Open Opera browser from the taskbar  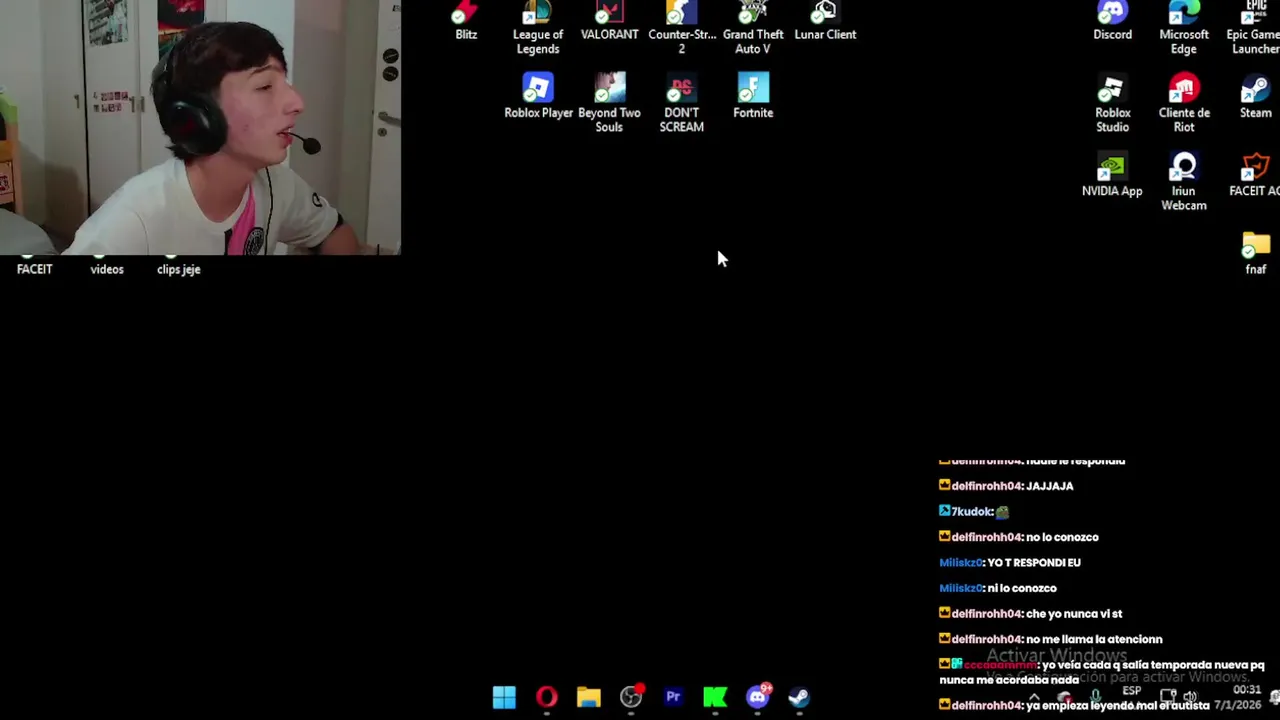coord(546,697)
